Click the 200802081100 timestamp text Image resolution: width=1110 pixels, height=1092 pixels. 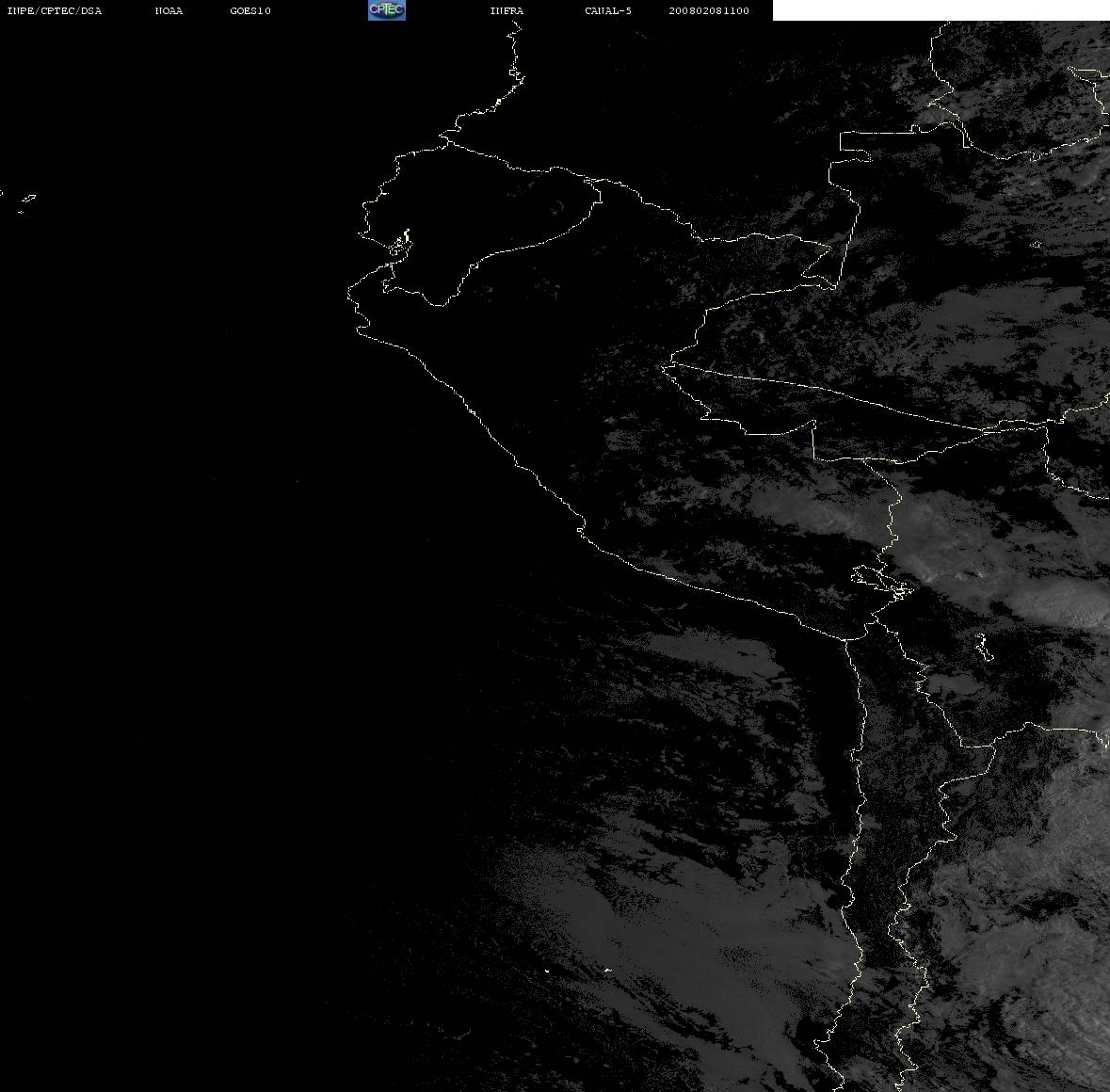click(709, 10)
